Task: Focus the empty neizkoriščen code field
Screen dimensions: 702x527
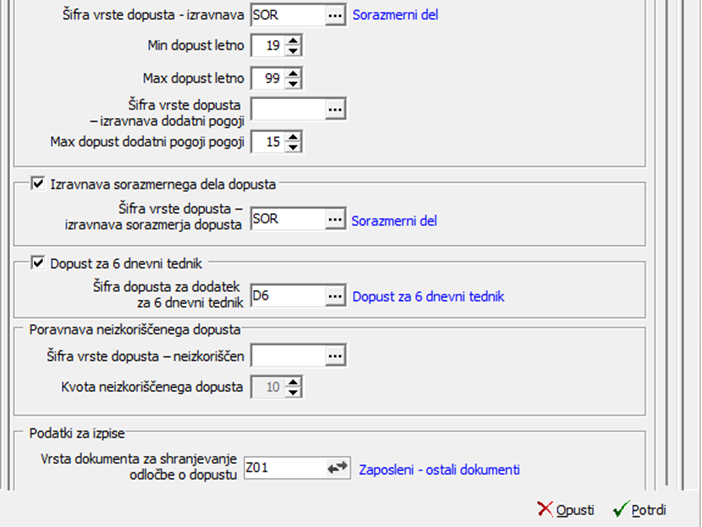Action: pyautogui.click(x=288, y=356)
